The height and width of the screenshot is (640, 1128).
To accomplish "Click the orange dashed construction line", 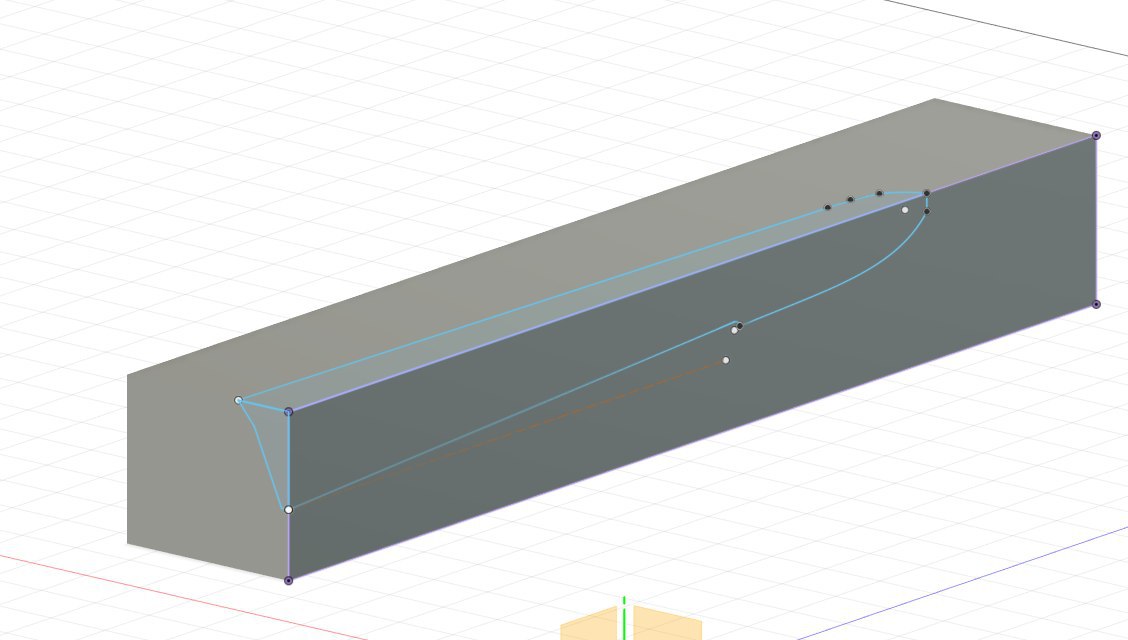I will pyautogui.click(x=507, y=436).
